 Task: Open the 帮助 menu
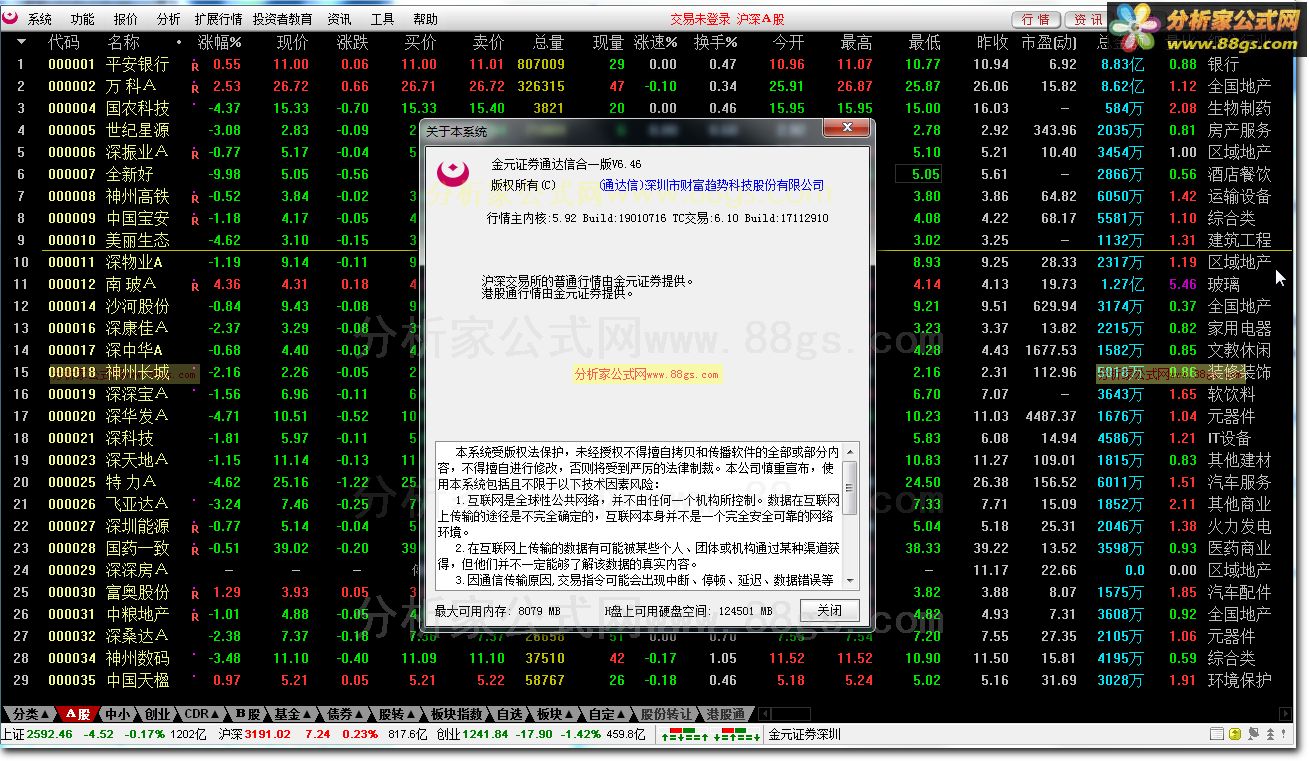pos(425,19)
